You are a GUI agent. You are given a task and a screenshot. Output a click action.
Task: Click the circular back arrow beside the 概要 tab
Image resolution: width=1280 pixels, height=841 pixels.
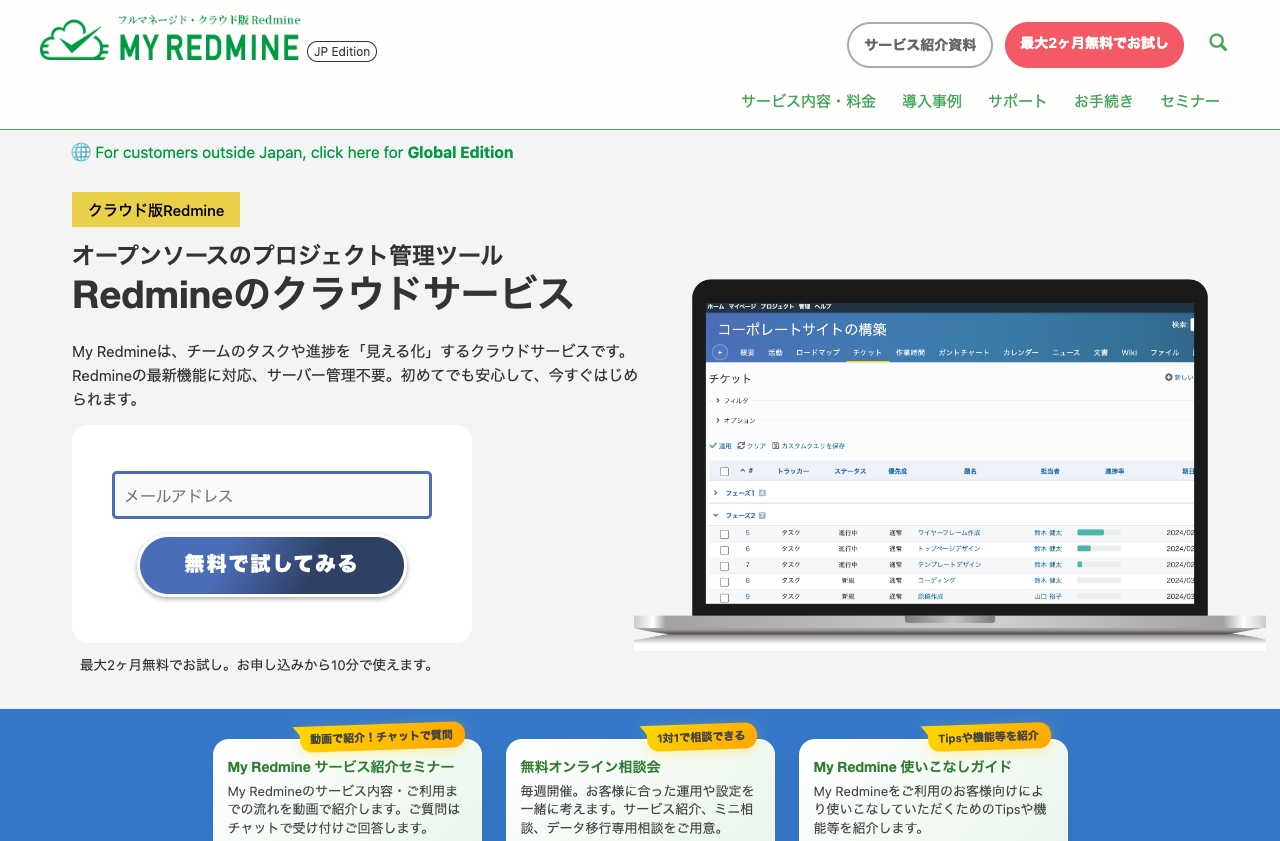click(720, 352)
